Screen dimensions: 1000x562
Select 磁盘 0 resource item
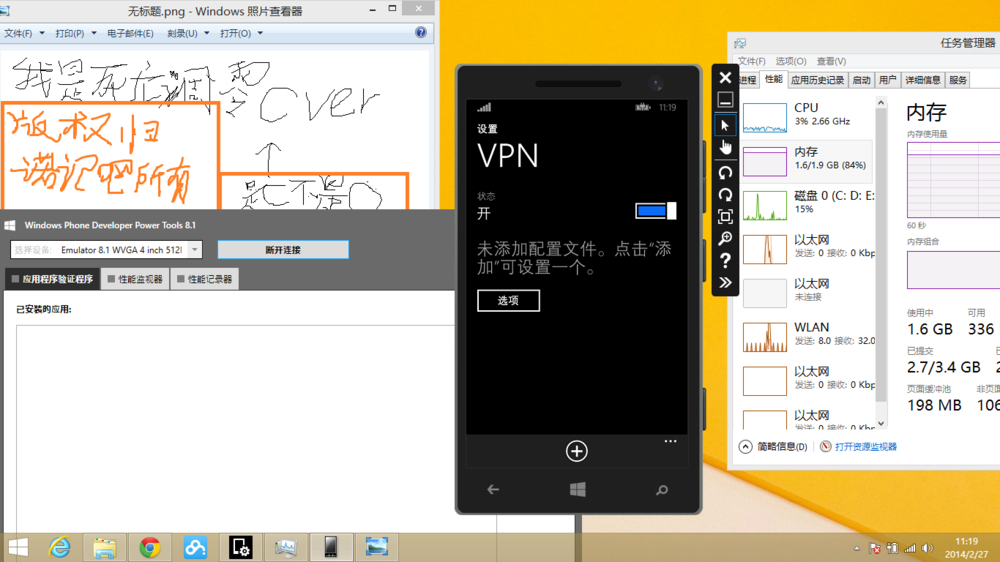[x=807, y=205]
